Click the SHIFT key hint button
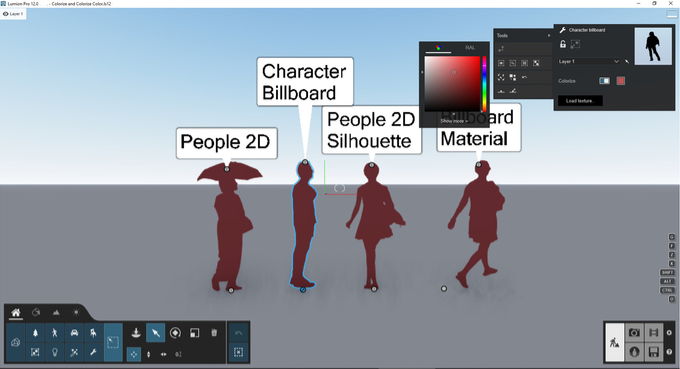Image resolution: width=680 pixels, height=369 pixels. tap(667, 272)
